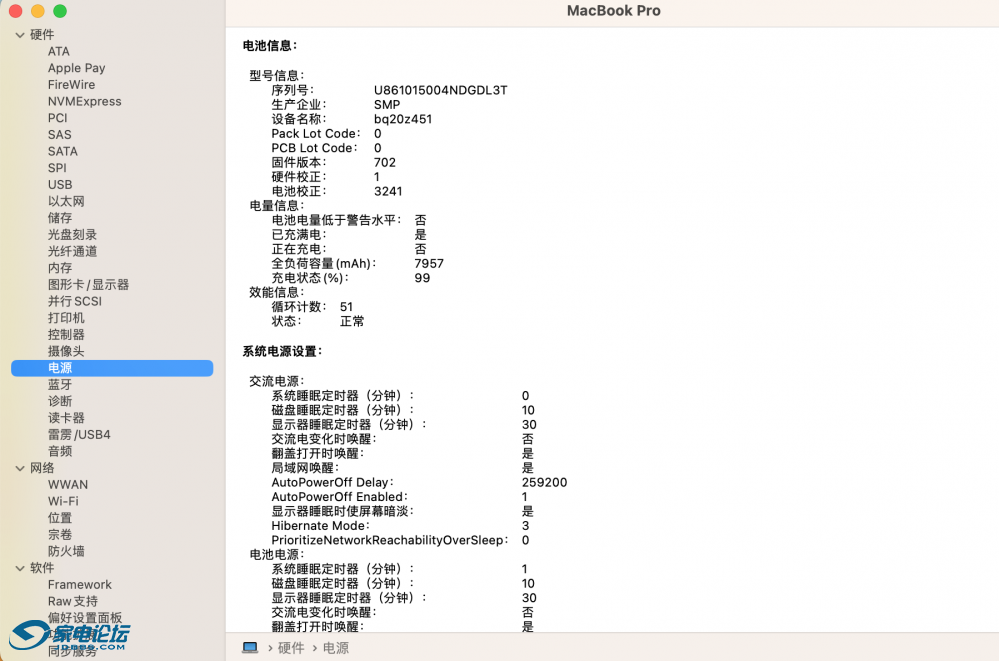Collapse the 软件 section chevron

tap(20, 568)
